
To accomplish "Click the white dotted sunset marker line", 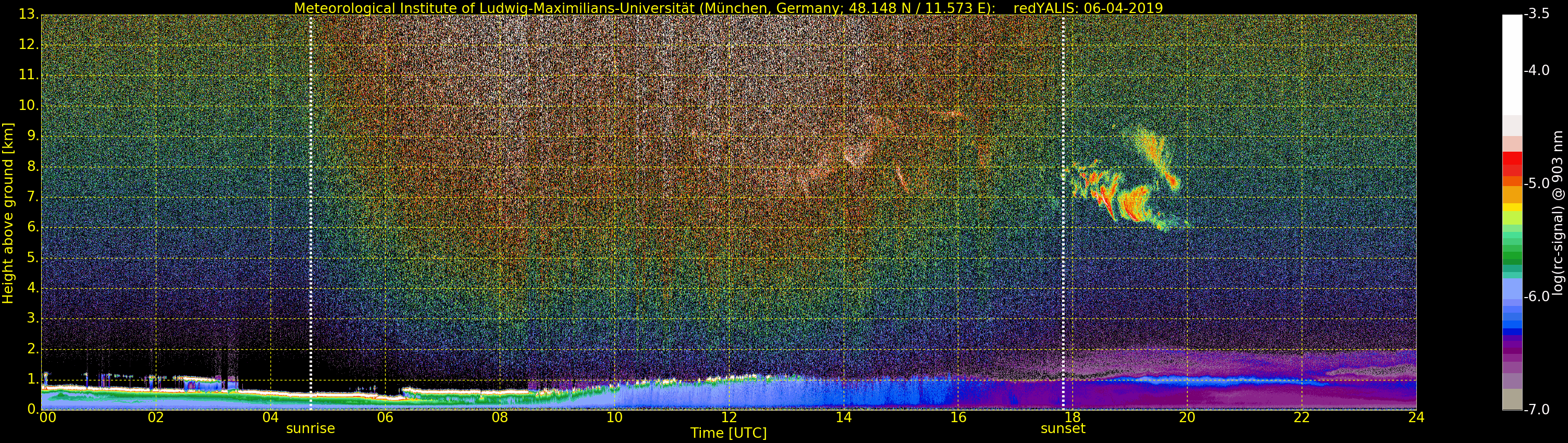I will 1064,212.
